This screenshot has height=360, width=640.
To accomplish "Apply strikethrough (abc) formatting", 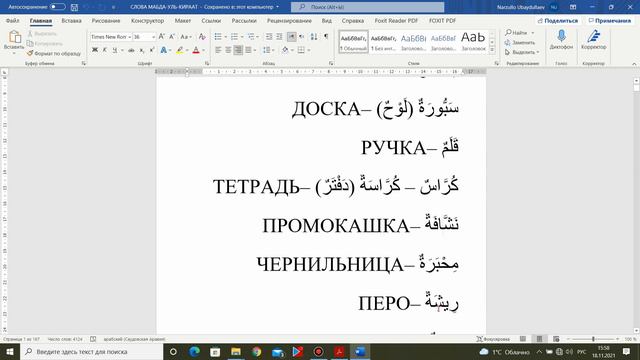I will pos(131,50).
